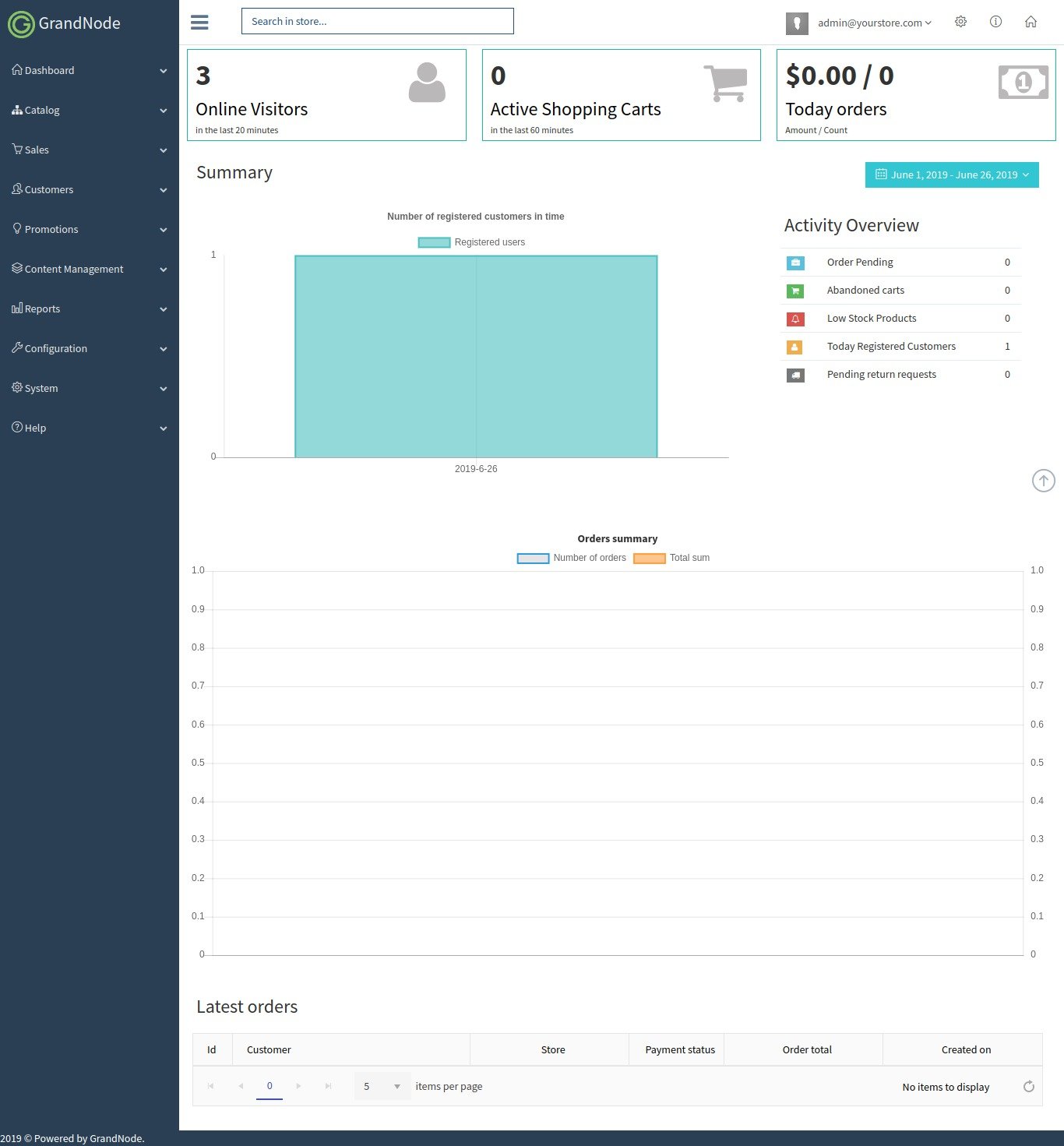Click the Search in store field
This screenshot has width=1064, height=1146.
[377, 21]
